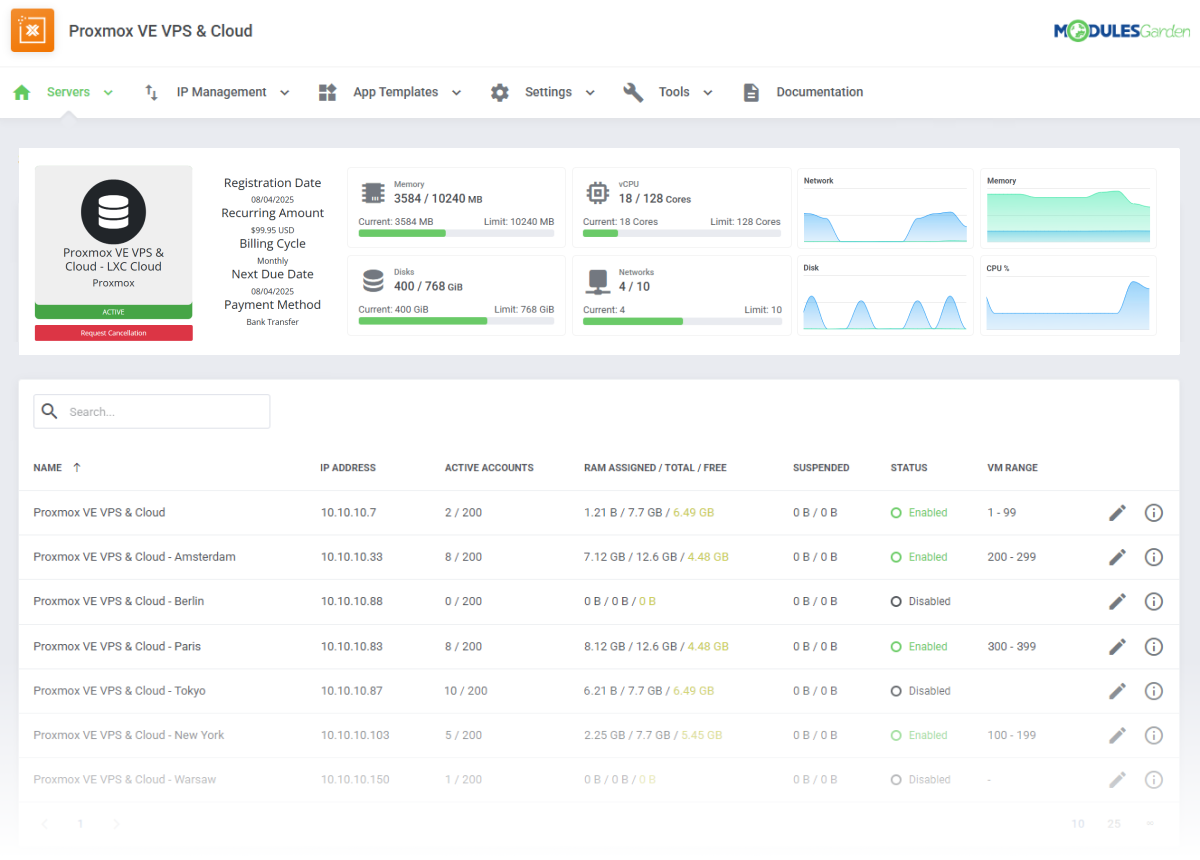The height and width of the screenshot is (860, 1200).
Task: Edit the New York server
Action: [x=1117, y=735]
